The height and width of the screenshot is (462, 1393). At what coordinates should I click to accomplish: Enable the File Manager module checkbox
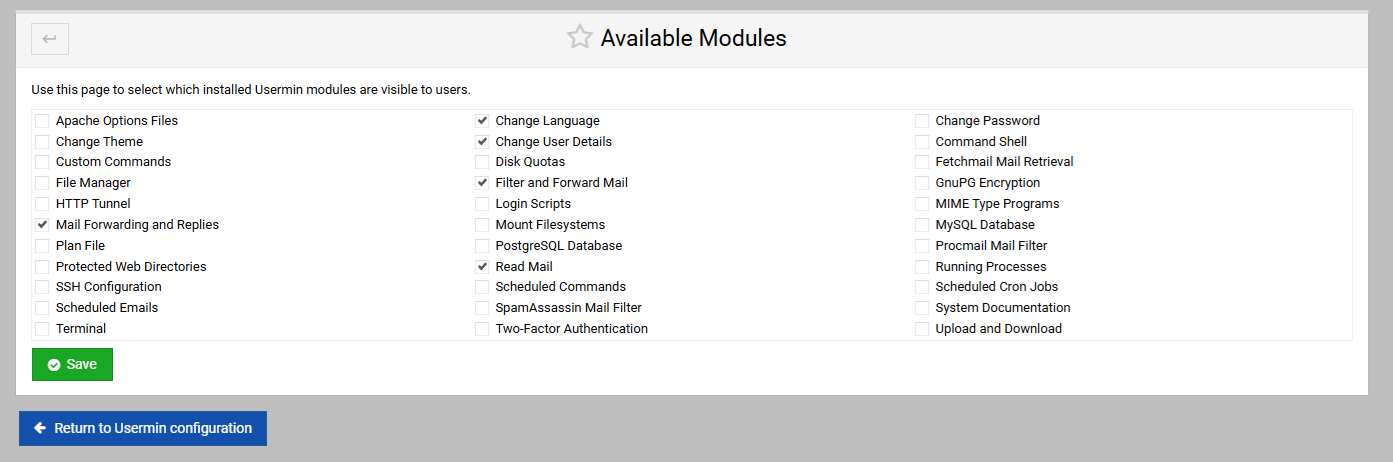point(42,183)
